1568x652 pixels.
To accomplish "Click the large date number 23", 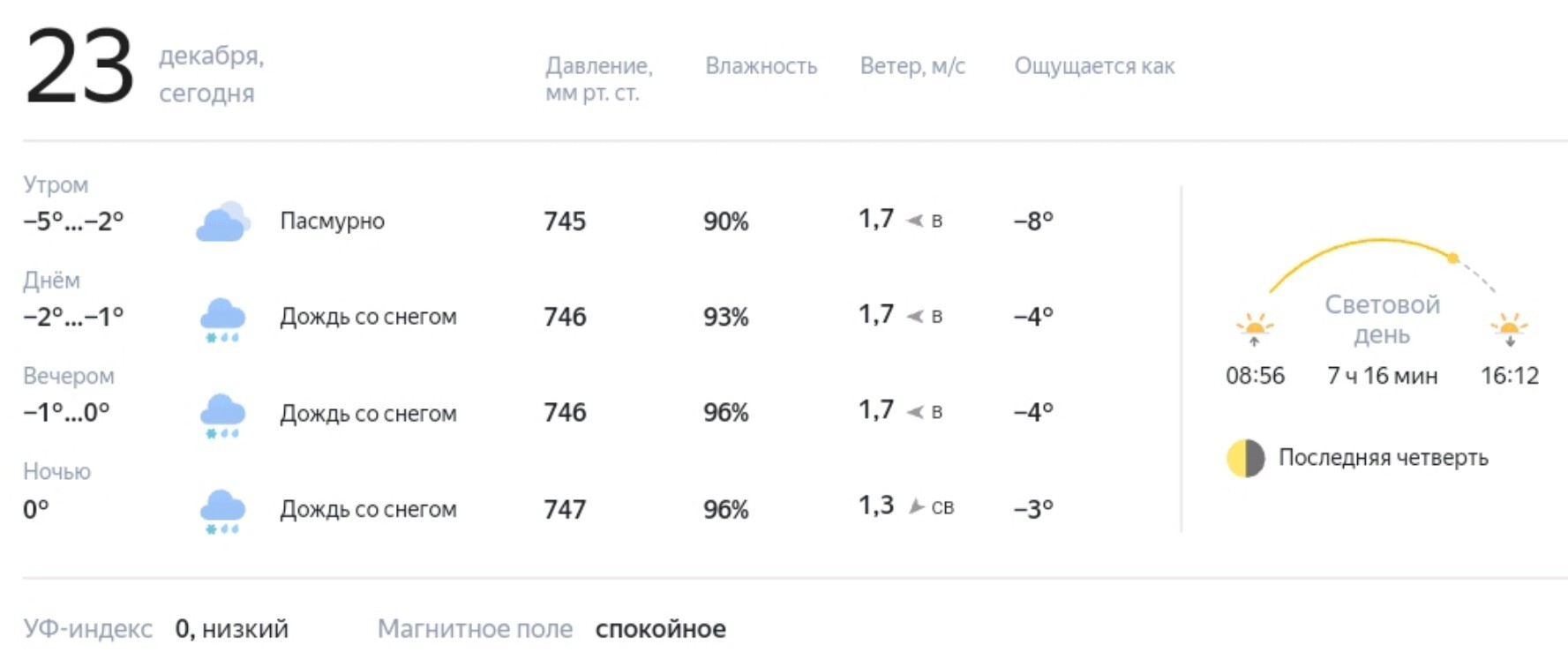I will coord(79,67).
